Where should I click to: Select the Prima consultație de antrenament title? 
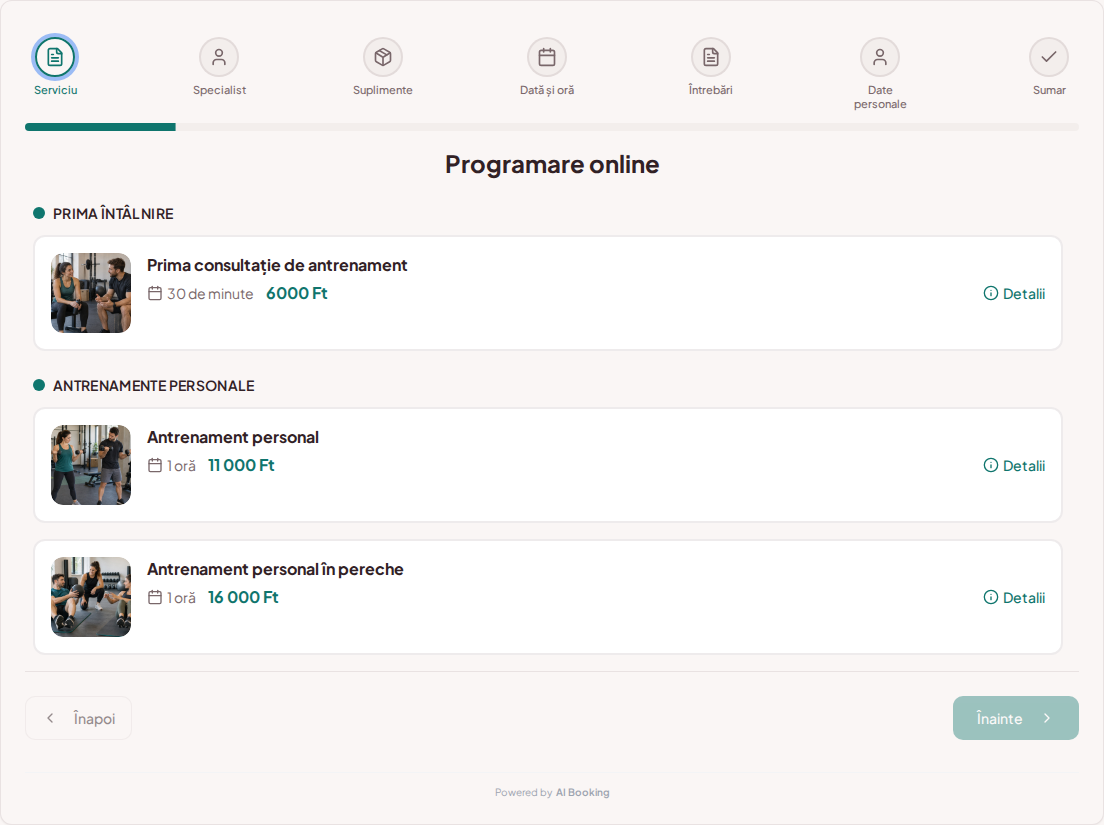pyautogui.click(x=277, y=265)
